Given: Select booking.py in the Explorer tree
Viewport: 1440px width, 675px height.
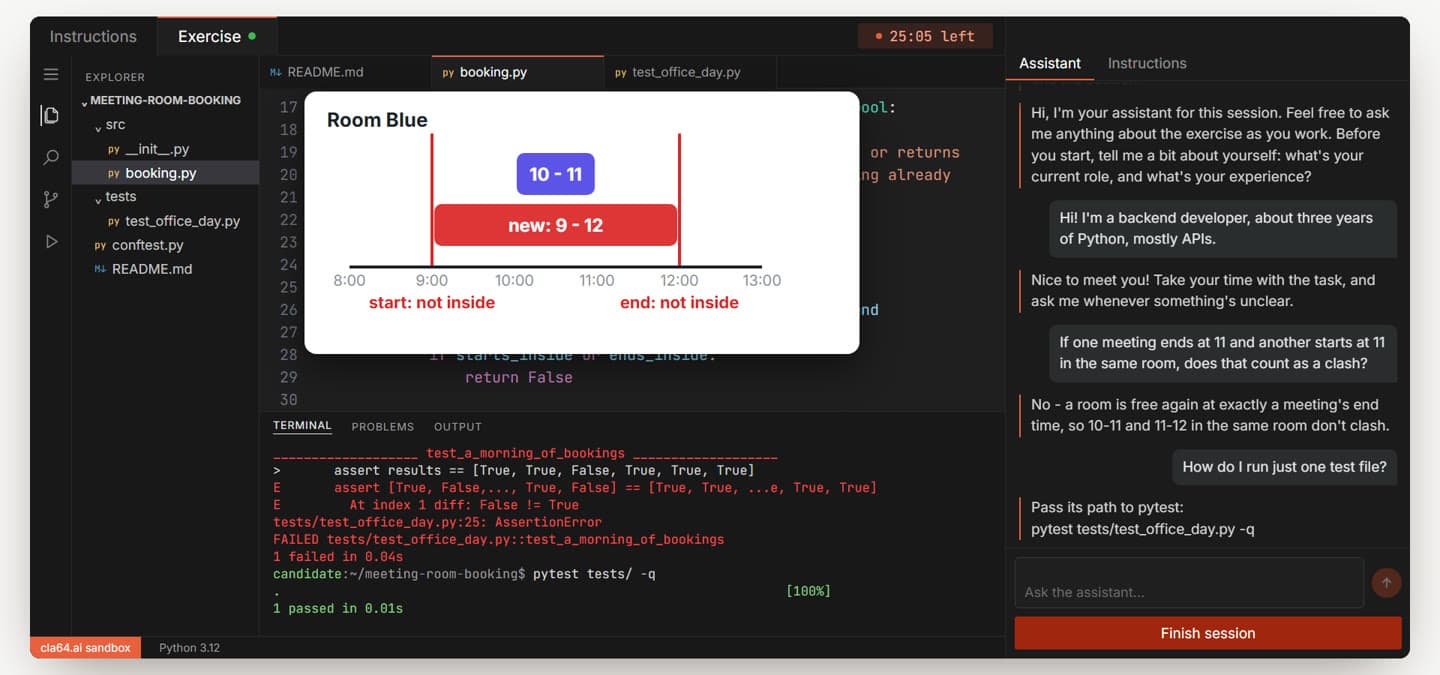Looking at the screenshot, I should 165,173.
